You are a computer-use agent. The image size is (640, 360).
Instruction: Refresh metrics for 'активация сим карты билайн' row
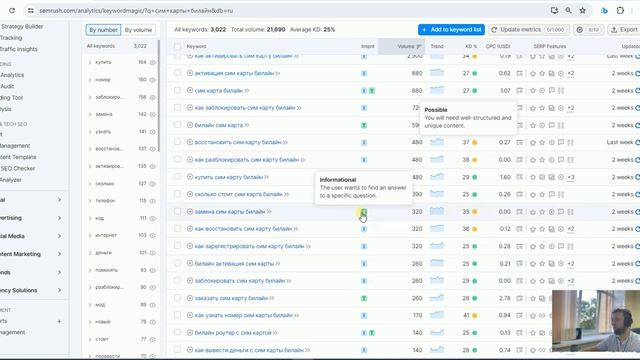(x=637, y=73)
